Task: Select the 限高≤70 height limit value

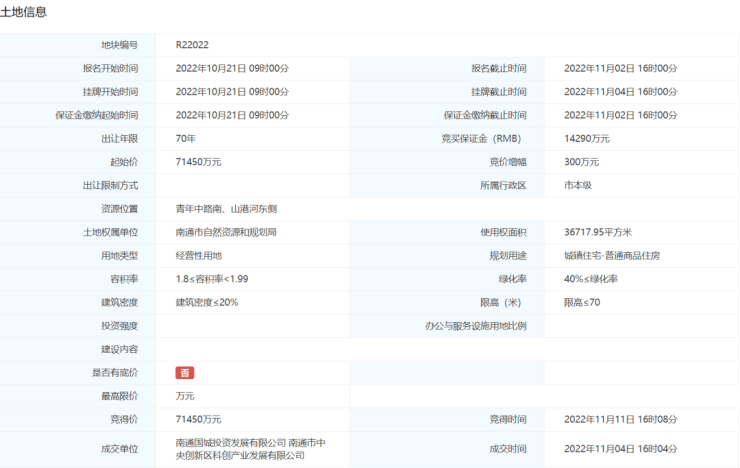Action: 582,302
